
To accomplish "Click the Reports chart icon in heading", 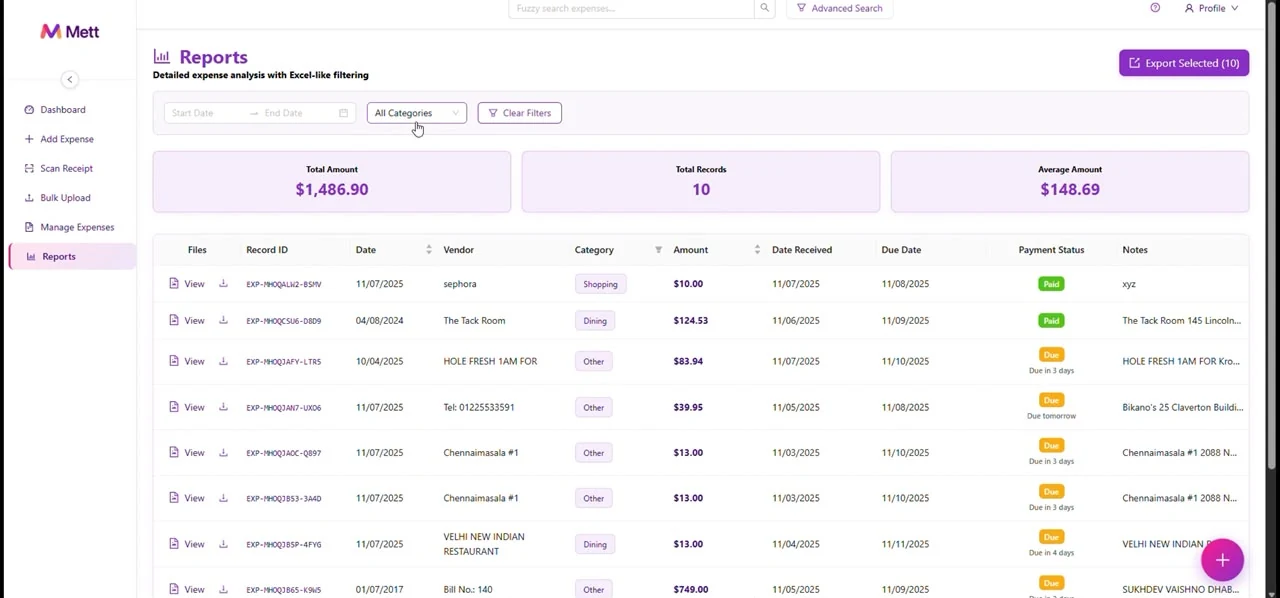I will tap(161, 57).
